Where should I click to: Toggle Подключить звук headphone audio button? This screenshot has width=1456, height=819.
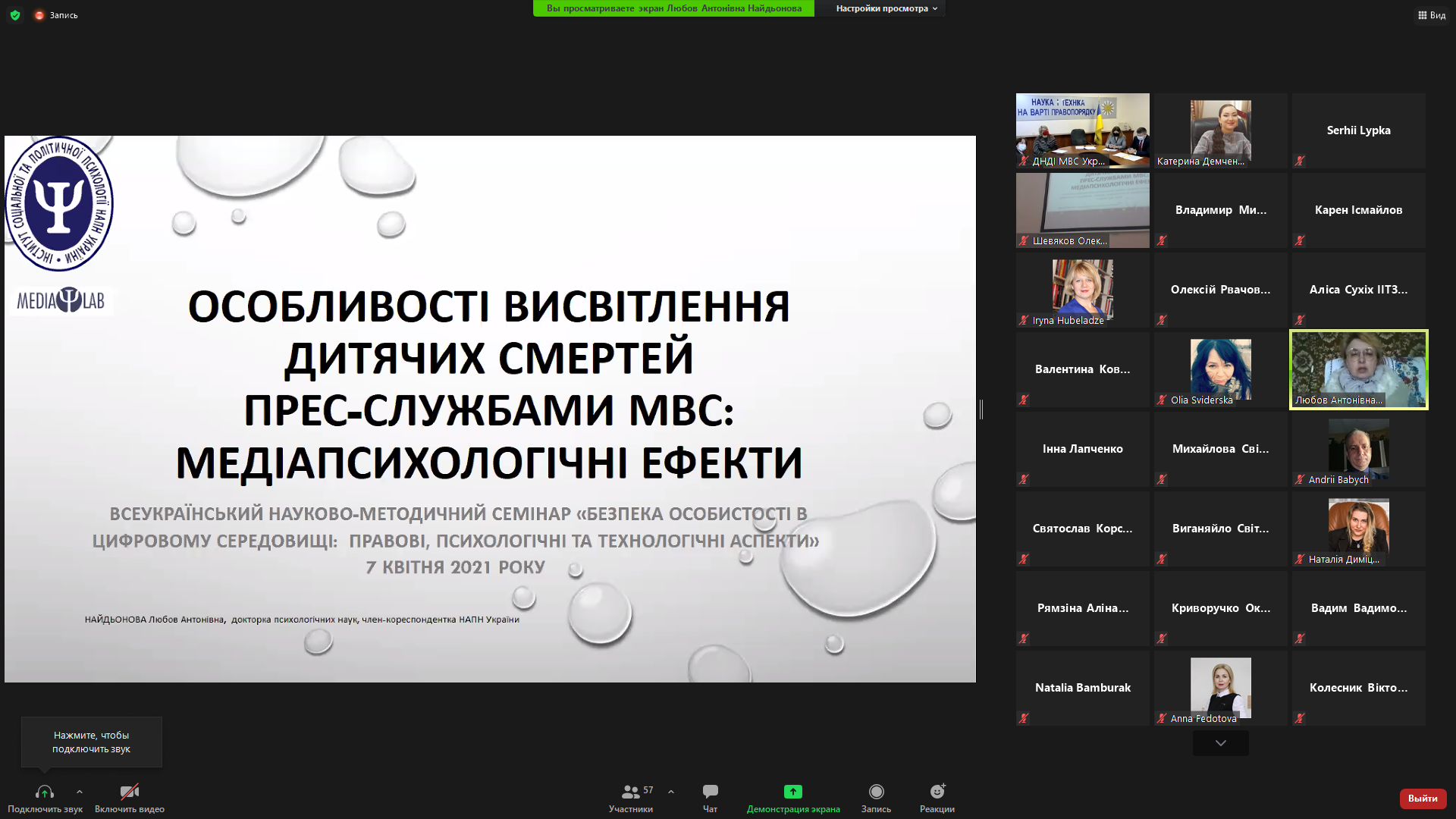(x=45, y=792)
